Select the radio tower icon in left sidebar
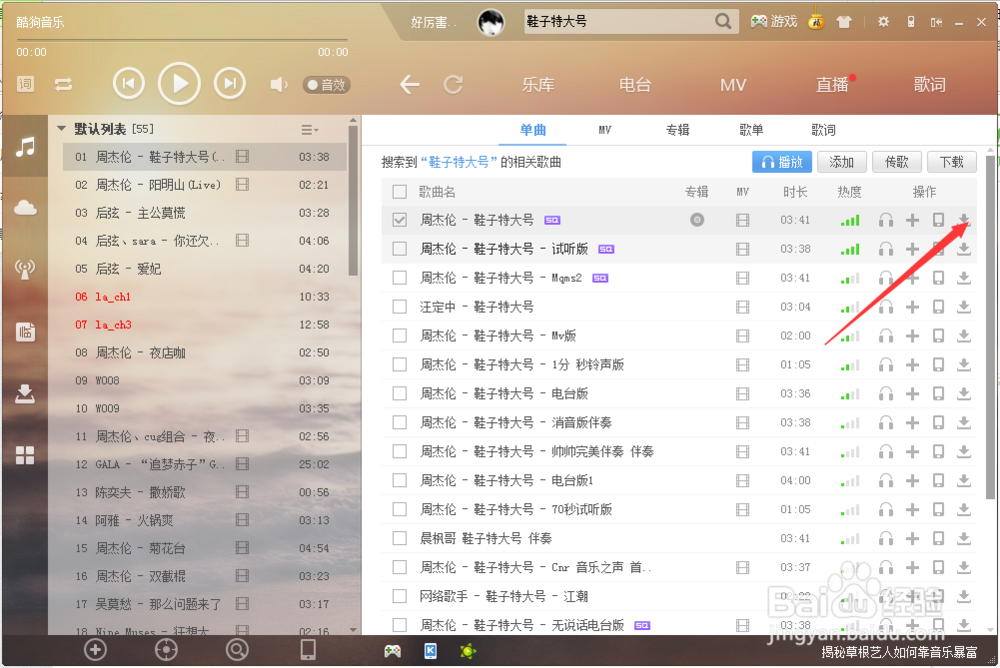Viewport: 1000px width, 668px height. 25,270
